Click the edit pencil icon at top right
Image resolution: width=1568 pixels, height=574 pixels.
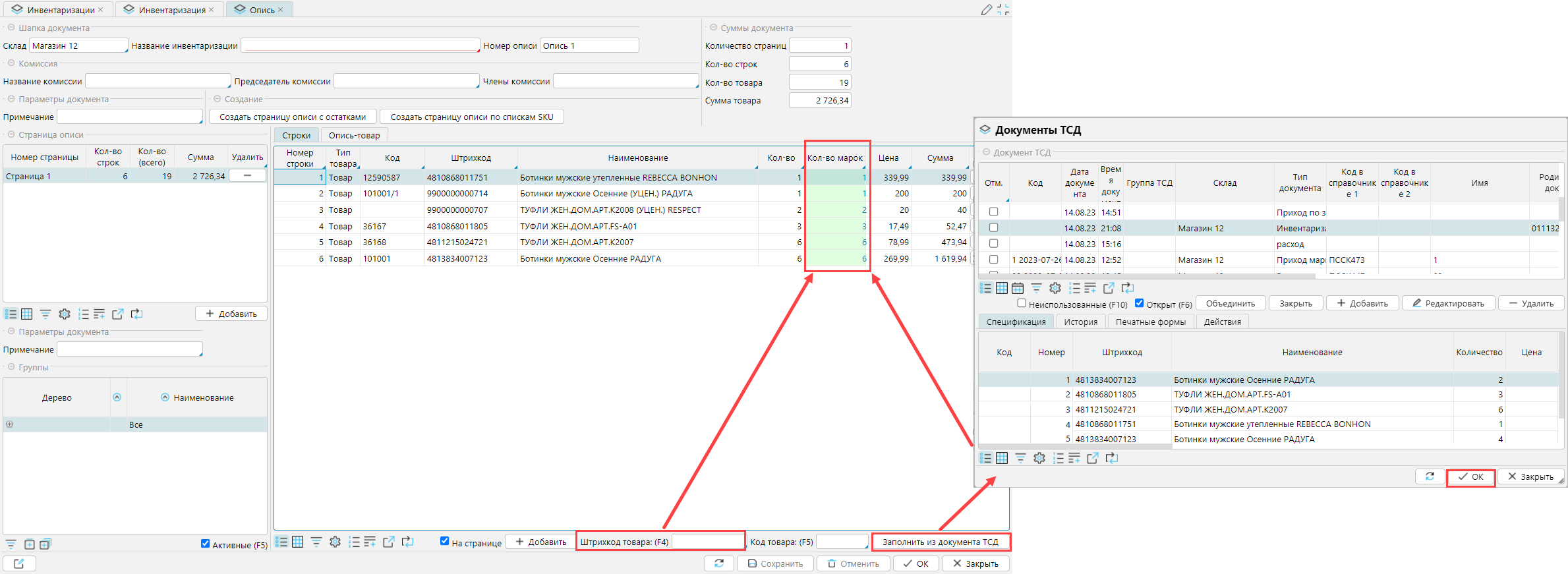coord(986,10)
